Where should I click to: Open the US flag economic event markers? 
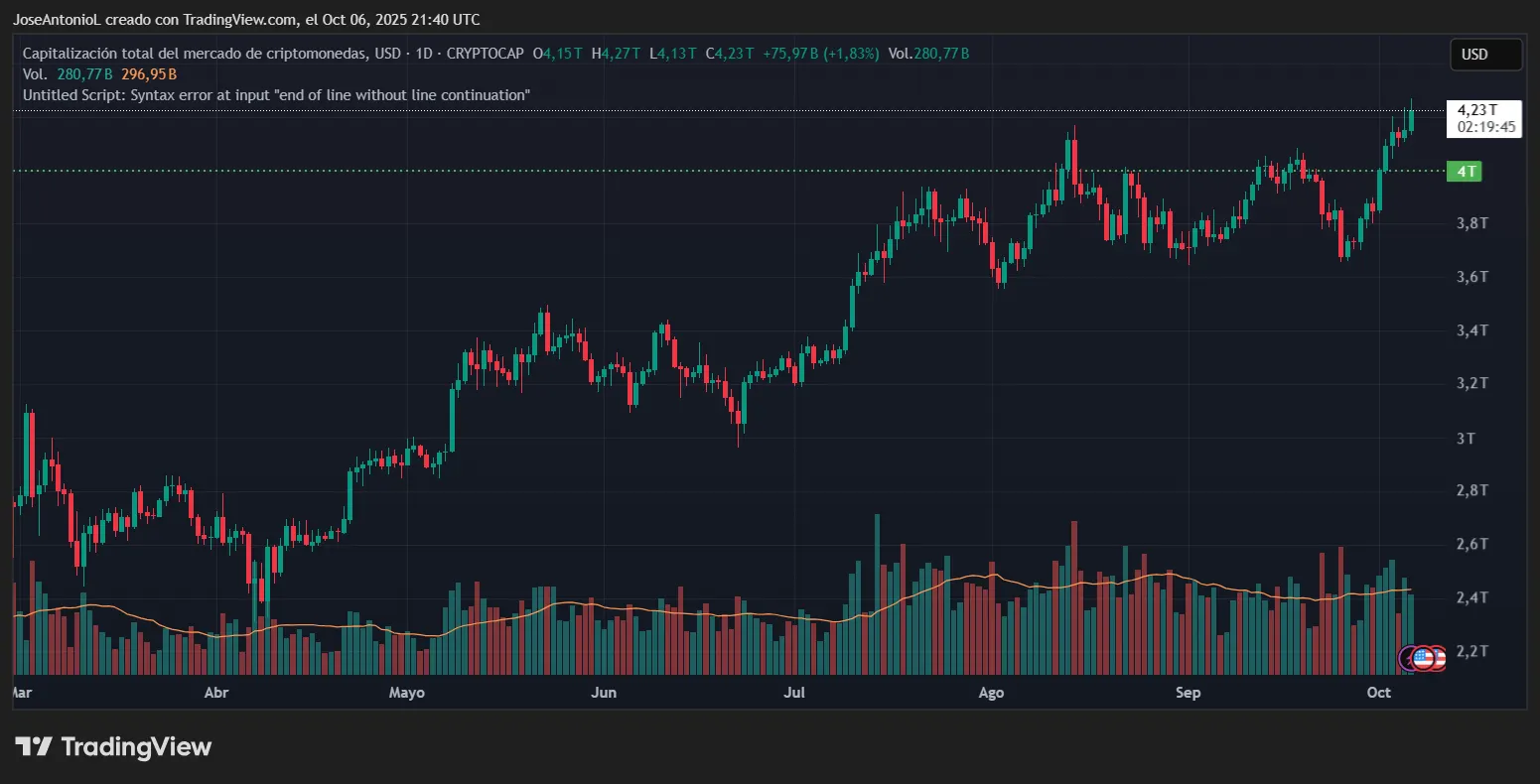[1423, 657]
